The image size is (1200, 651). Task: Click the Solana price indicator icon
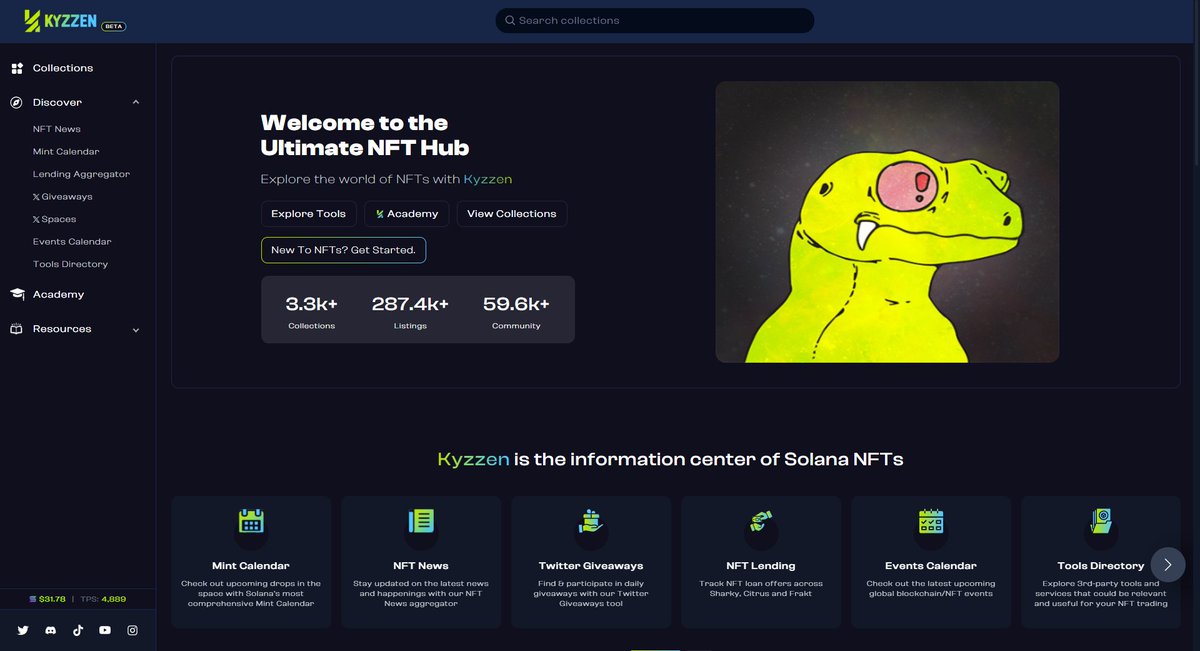32,599
